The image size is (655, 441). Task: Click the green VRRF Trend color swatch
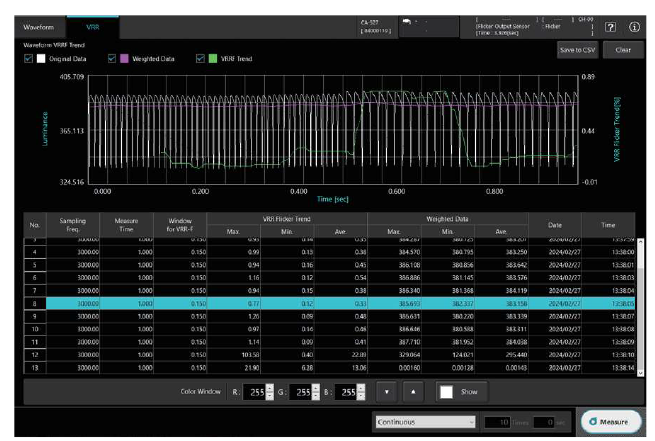213,58
